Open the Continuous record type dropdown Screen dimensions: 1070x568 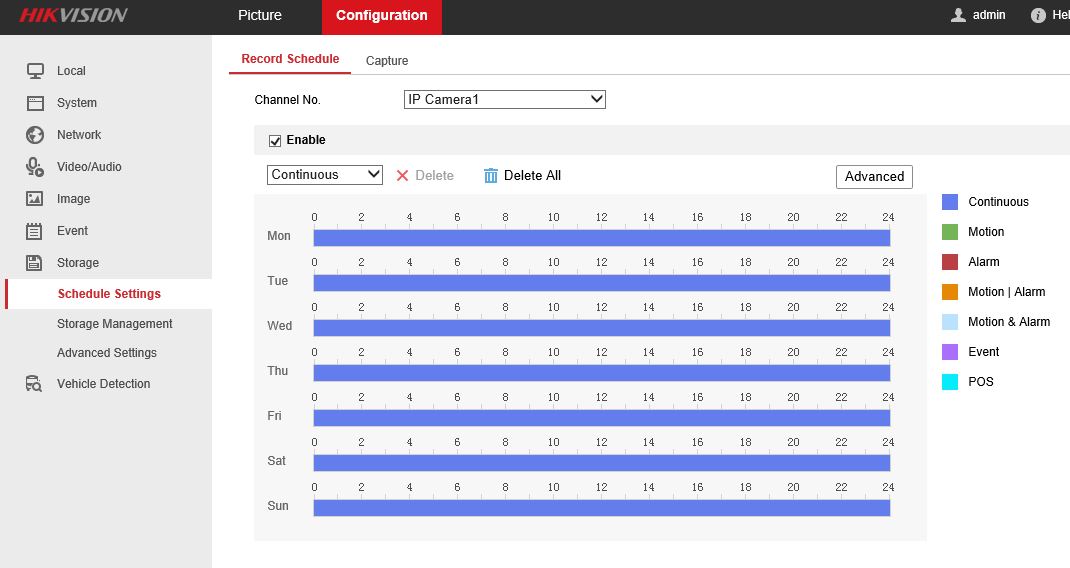click(325, 175)
